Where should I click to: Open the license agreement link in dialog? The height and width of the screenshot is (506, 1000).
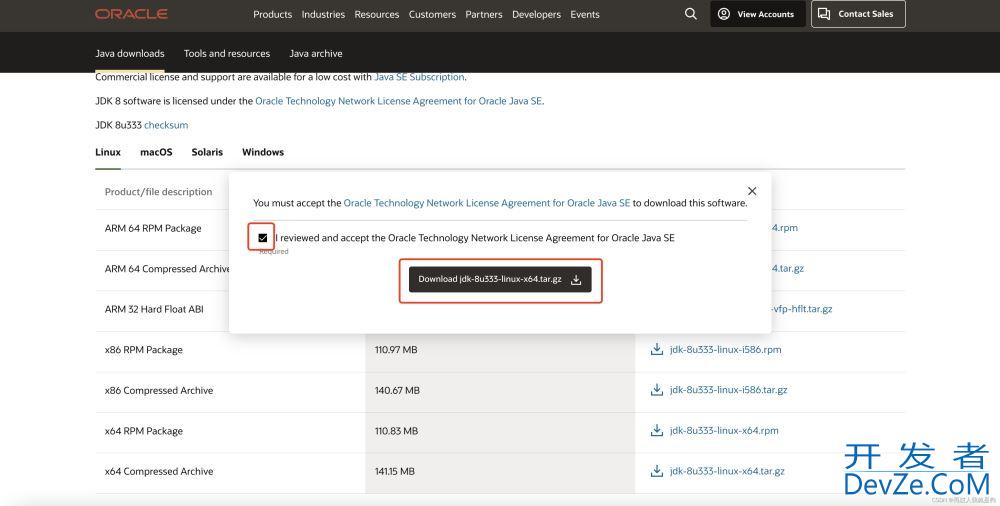[x=487, y=203]
